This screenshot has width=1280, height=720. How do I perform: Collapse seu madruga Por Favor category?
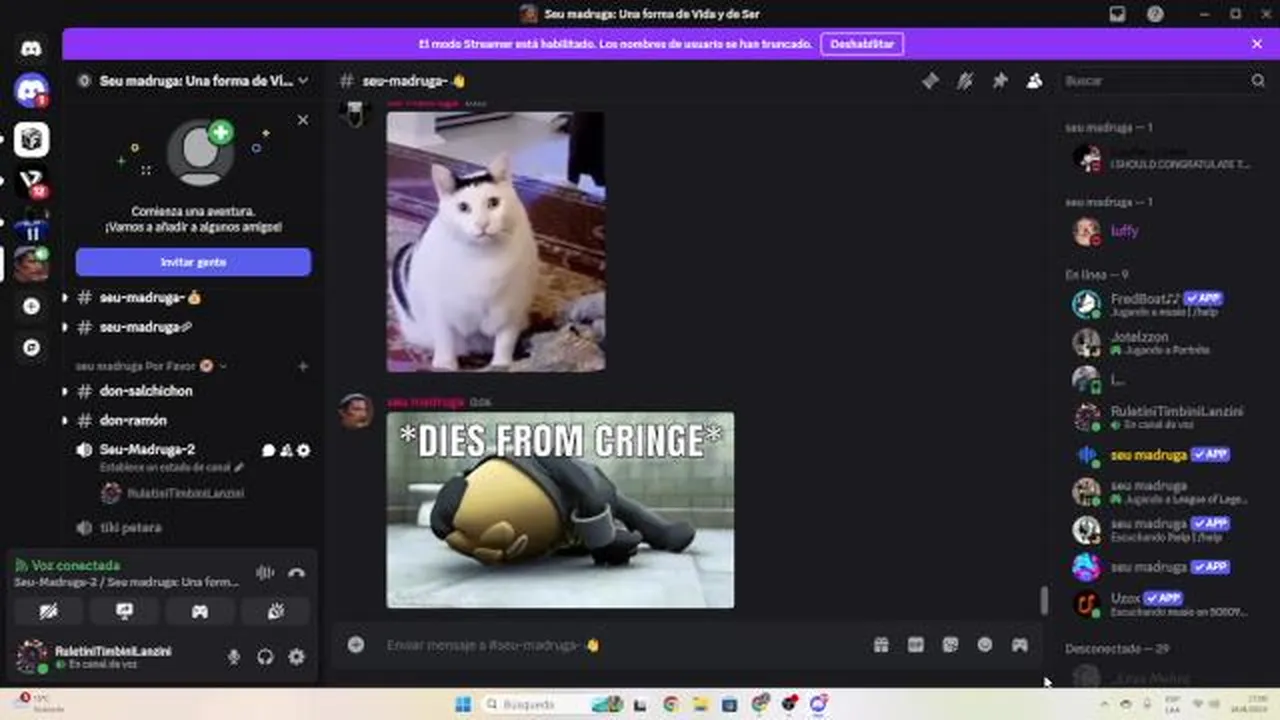coord(150,366)
